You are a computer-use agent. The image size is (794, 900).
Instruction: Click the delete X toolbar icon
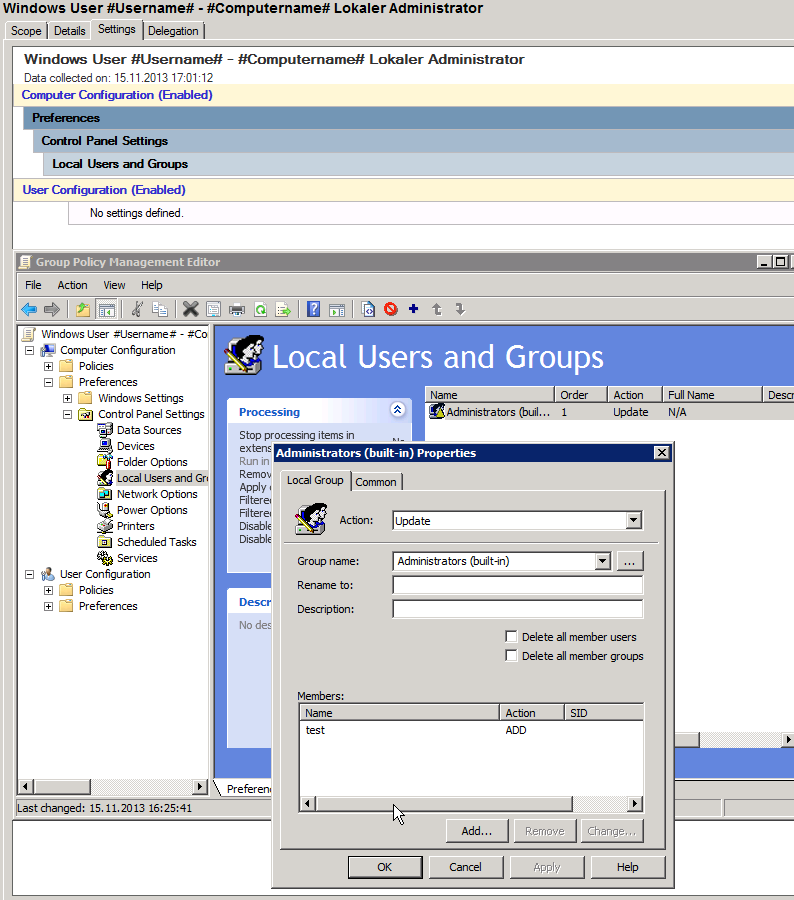[190, 310]
